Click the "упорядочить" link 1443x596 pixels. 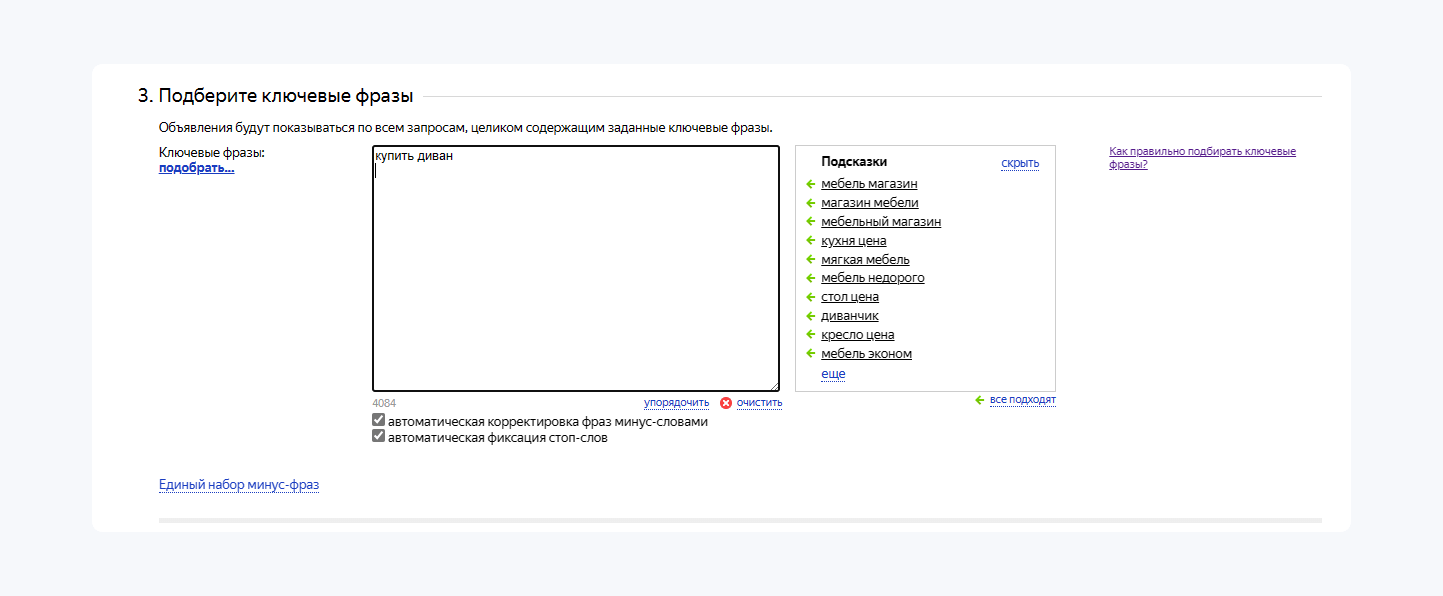pyautogui.click(x=677, y=403)
